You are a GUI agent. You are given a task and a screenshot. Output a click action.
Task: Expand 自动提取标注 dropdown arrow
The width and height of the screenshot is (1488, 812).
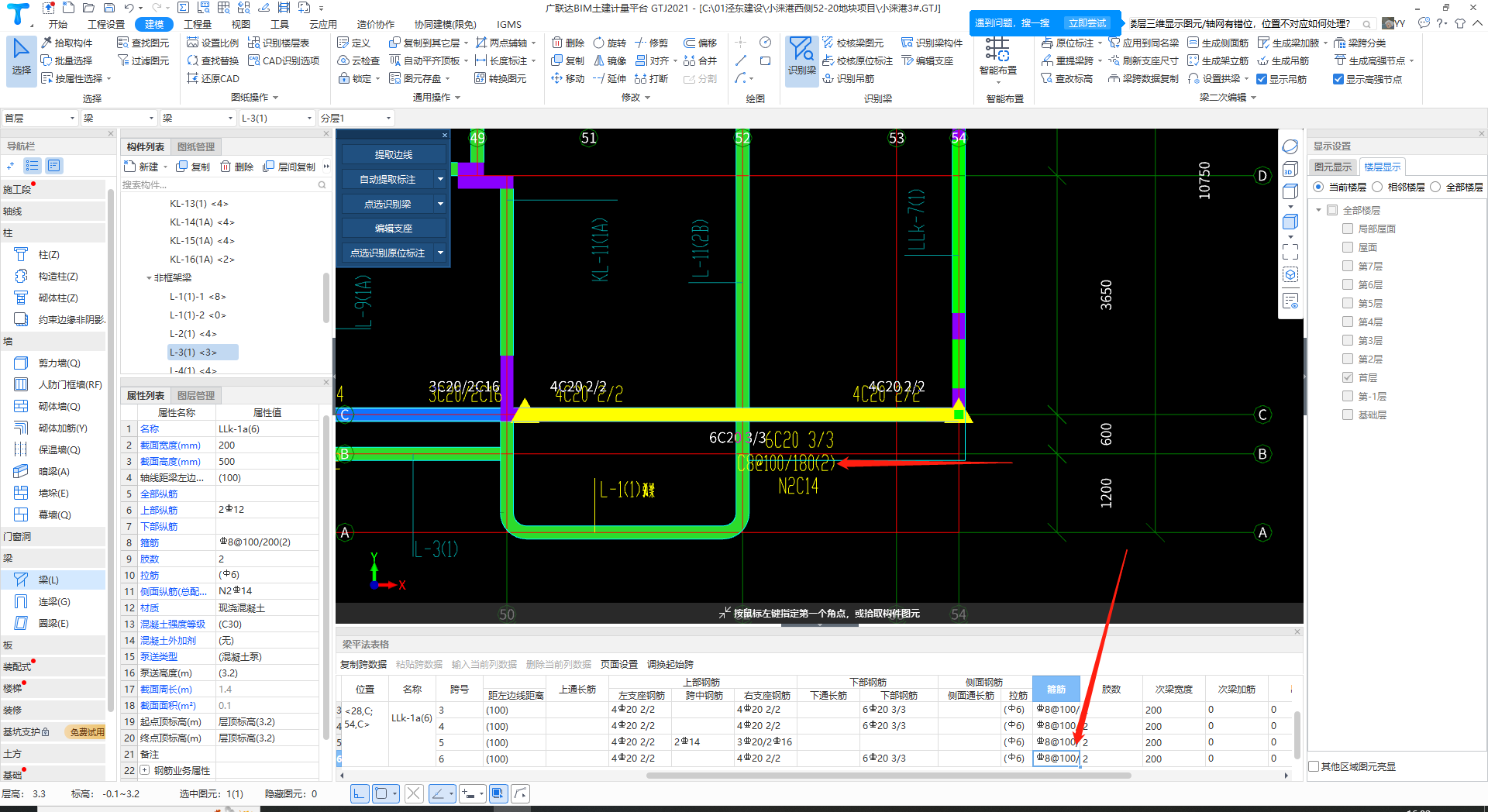[x=440, y=179]
